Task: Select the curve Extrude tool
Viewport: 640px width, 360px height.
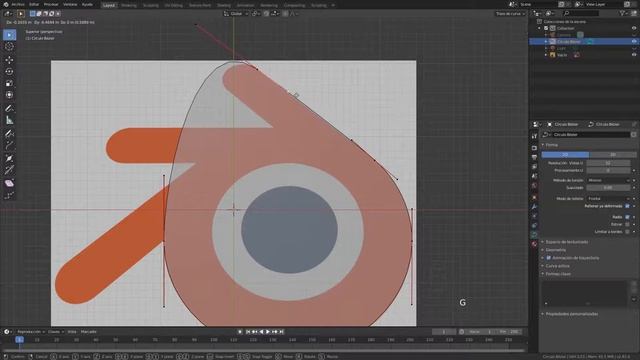Action: pos(9,145)
